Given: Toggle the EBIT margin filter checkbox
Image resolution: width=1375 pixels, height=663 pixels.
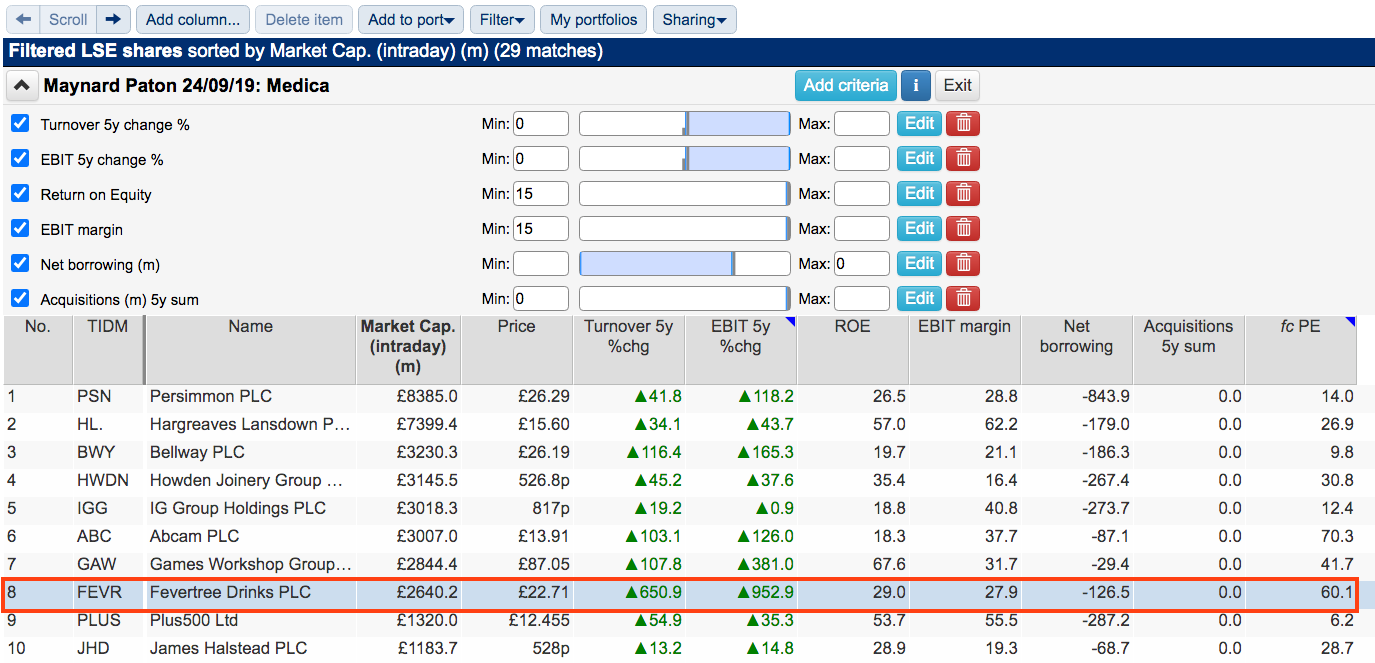Looking at the screenshot, I should [x=19, y=229].
